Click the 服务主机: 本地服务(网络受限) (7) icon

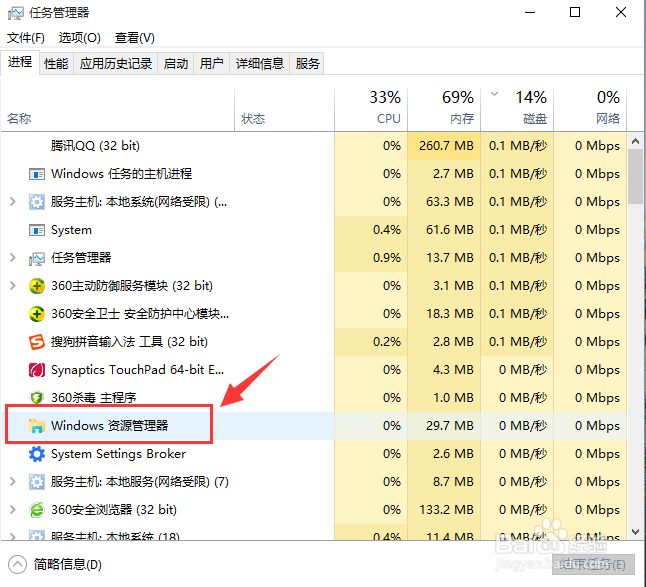point(37,482)
